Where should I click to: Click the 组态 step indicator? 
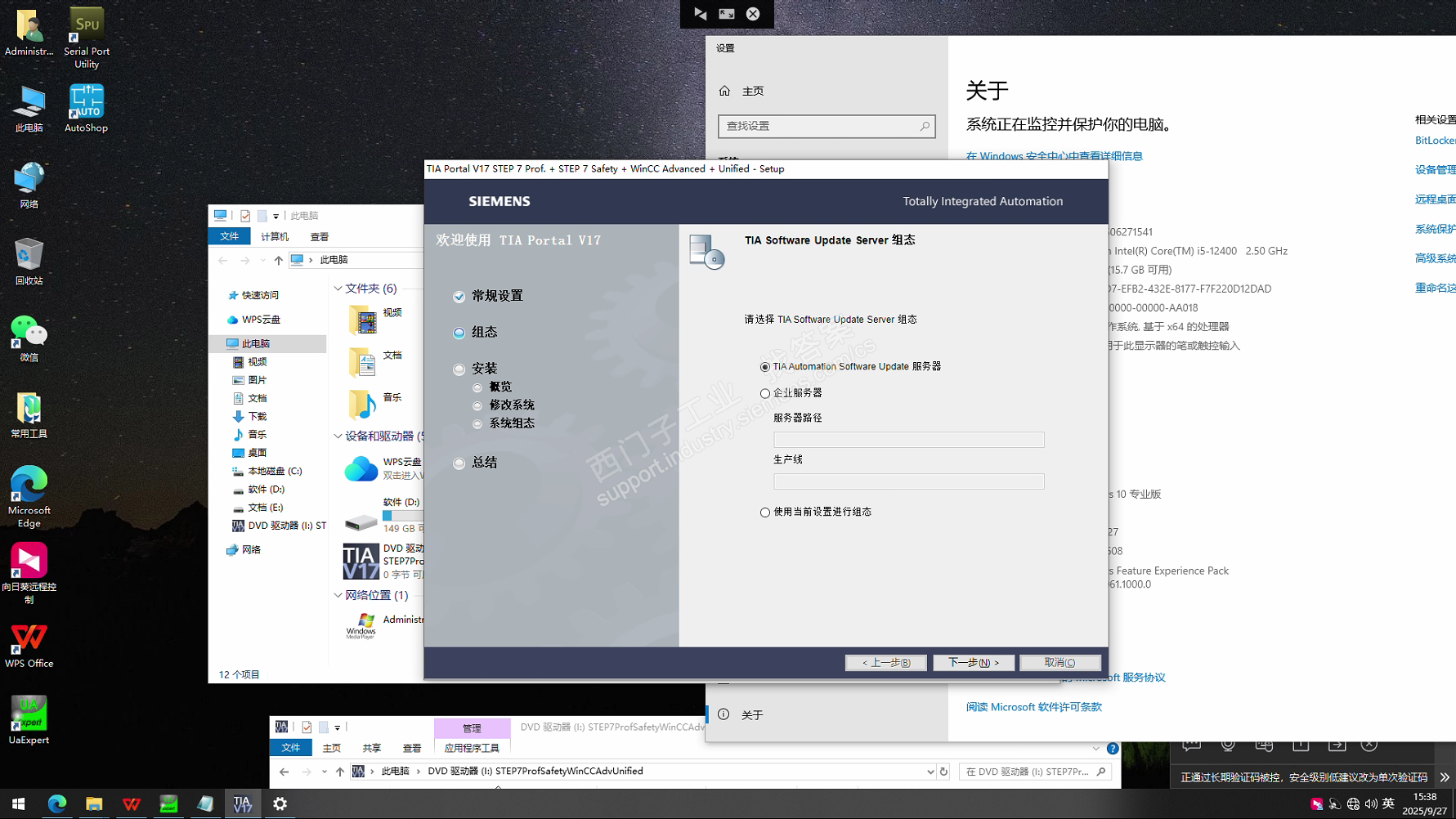(x=459, y=333)
